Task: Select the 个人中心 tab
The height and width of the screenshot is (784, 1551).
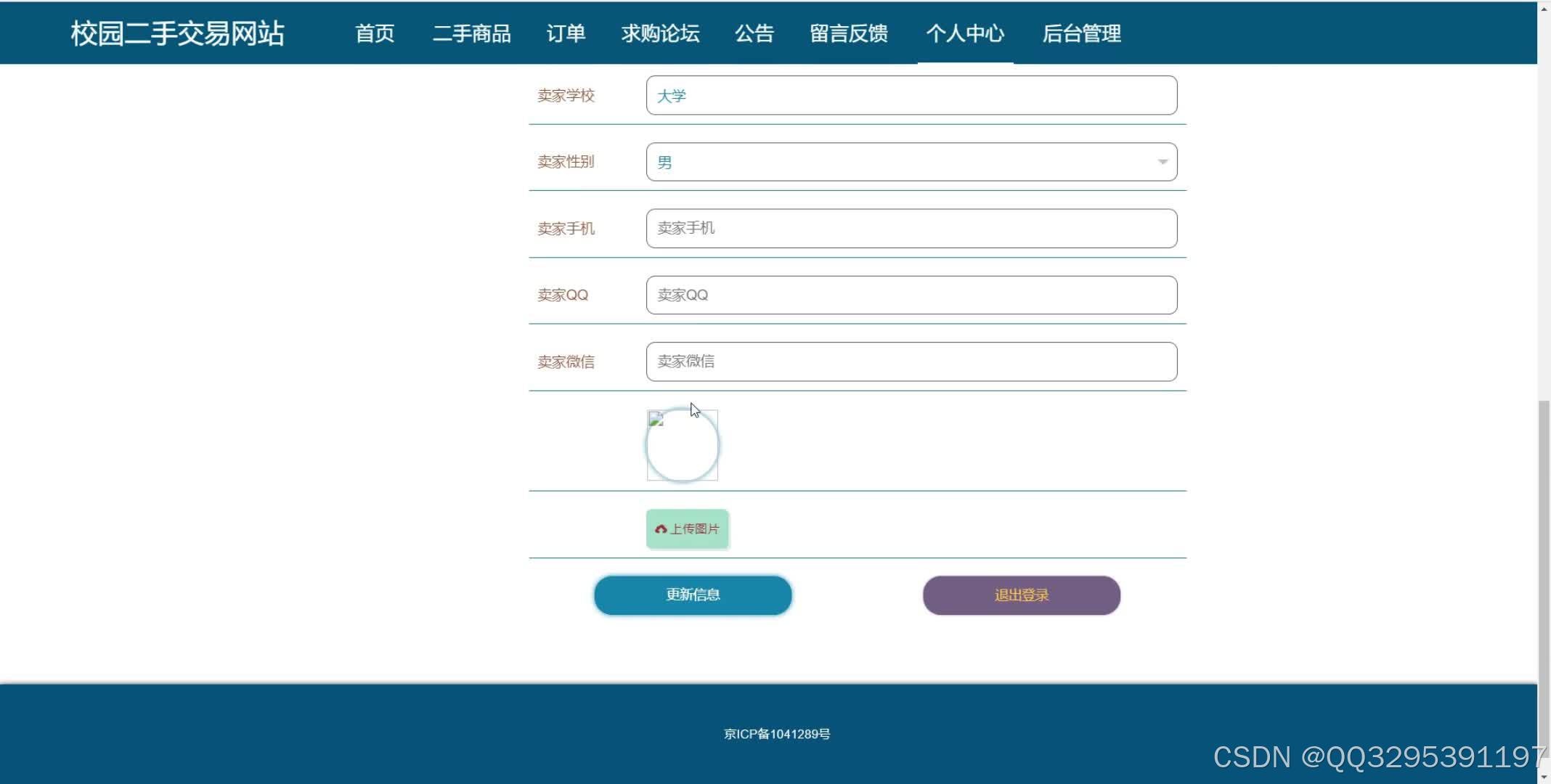Action: click(x=965, y=33)
